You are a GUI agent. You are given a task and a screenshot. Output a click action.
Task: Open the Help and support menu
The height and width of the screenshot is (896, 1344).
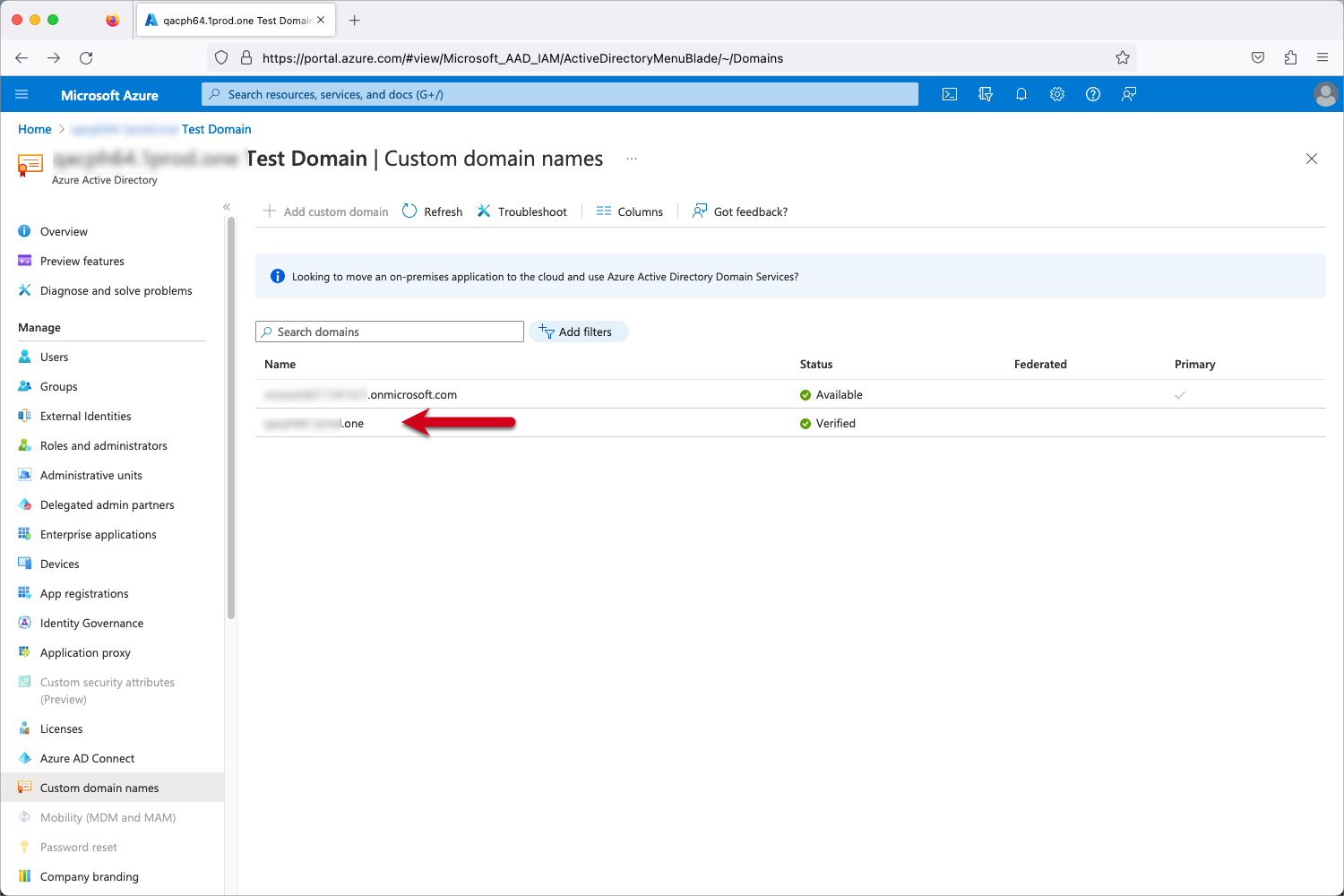(x=1092, y=94)
